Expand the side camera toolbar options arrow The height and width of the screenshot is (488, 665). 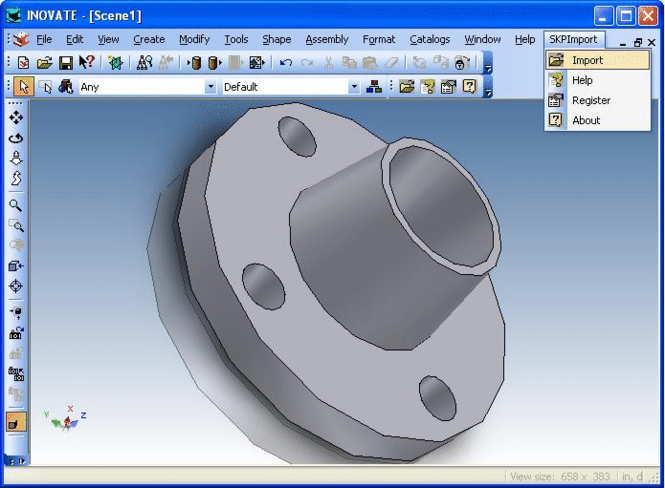pos(21,461)
